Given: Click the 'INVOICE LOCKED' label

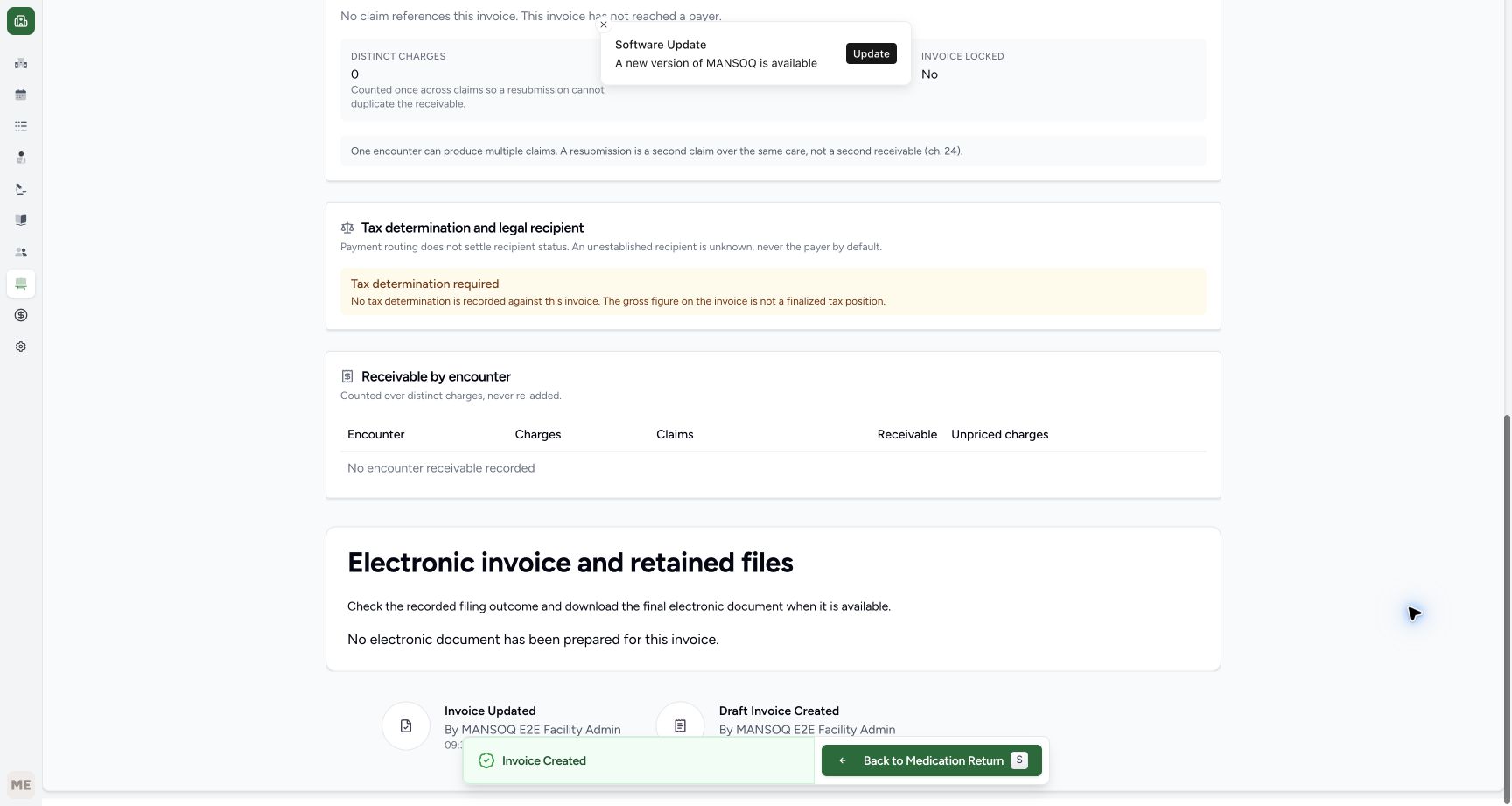Looking at the screenshot, I should 962,56.
